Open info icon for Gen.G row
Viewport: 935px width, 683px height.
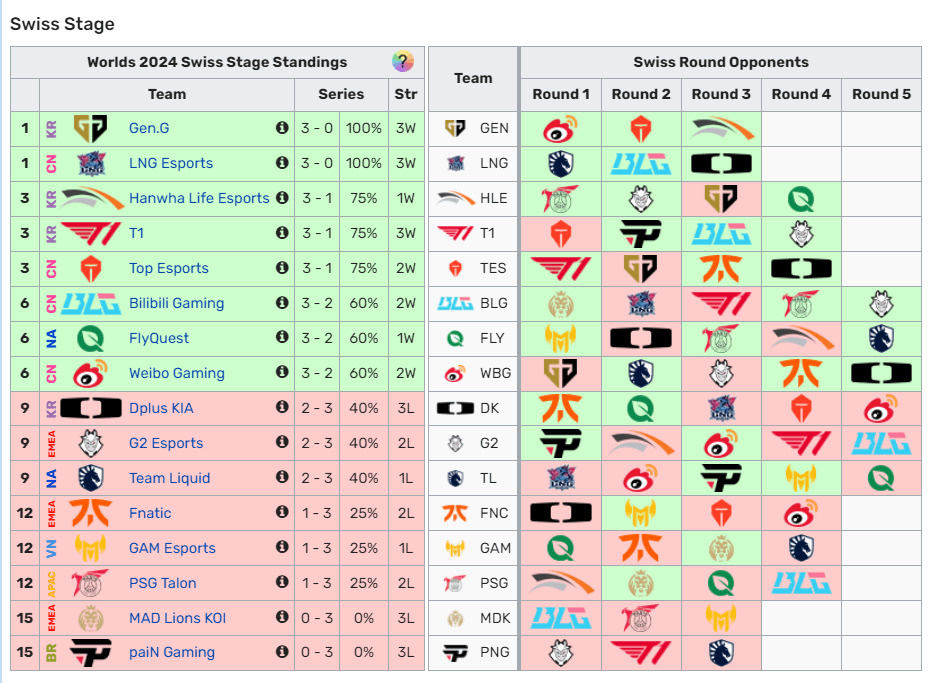[x=282, y=127]
